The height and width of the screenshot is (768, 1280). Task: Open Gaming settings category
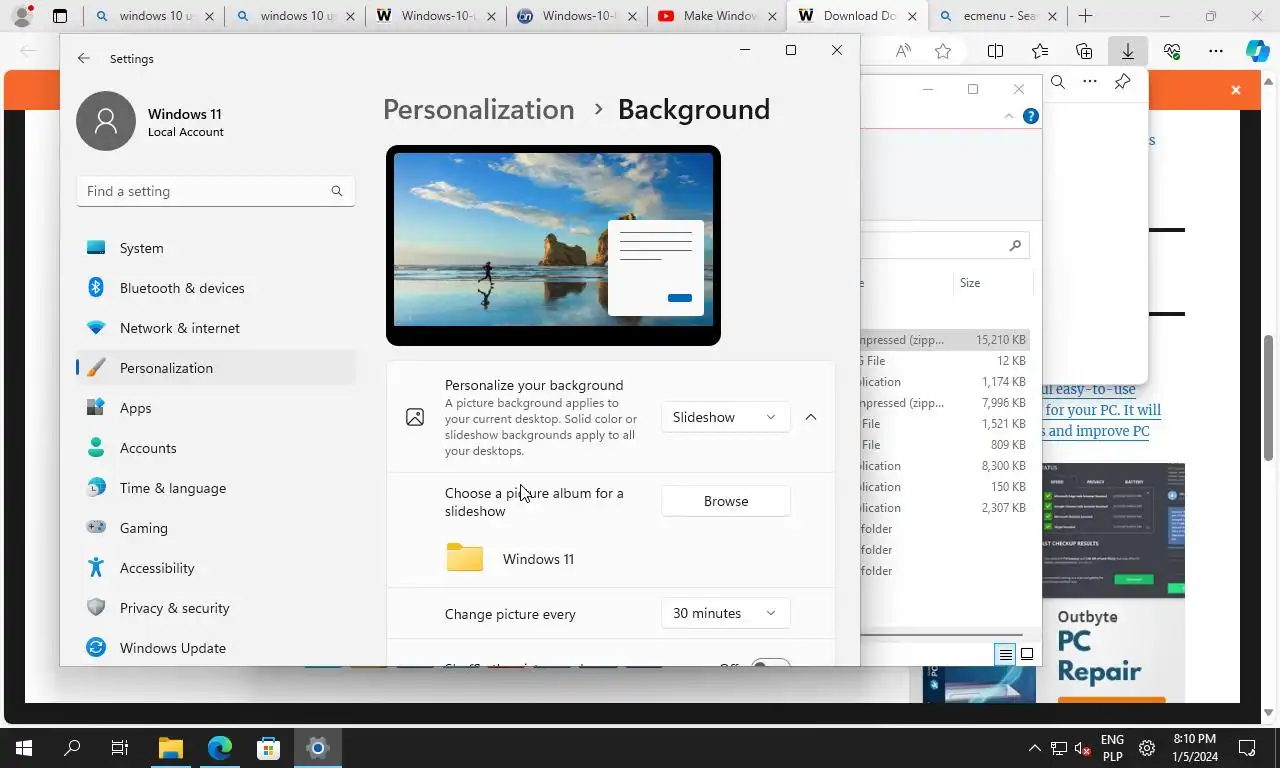point(216,528)
